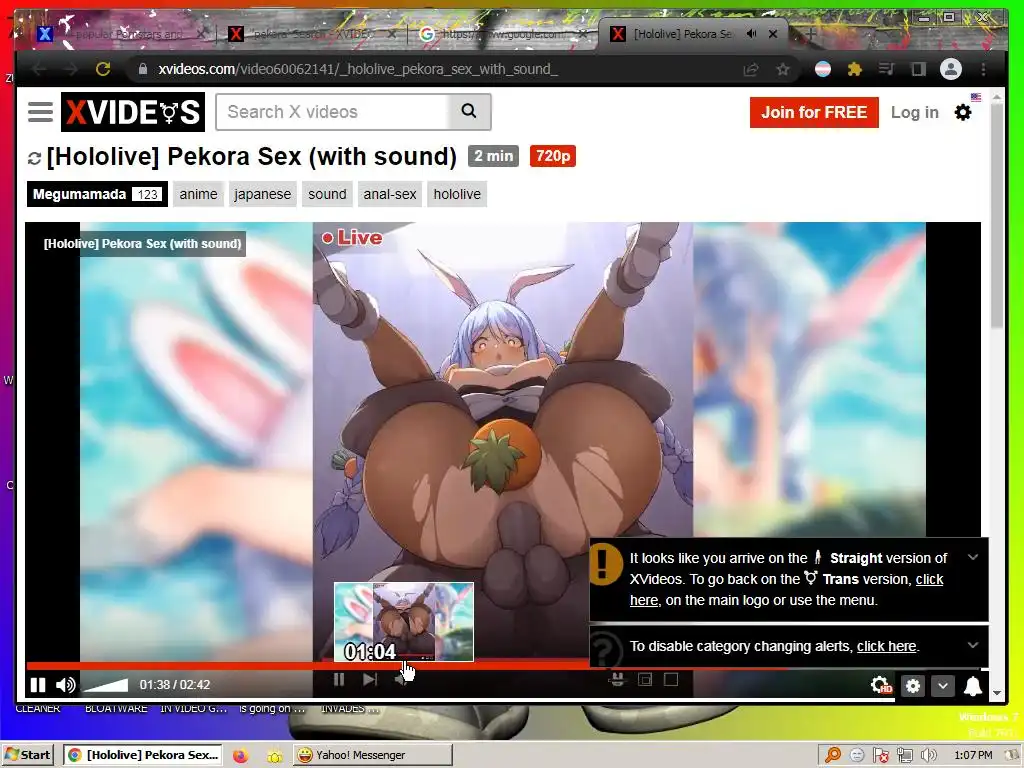Close the Google tab
Viewport: 1024px width, 768px height.
point(583,34)
